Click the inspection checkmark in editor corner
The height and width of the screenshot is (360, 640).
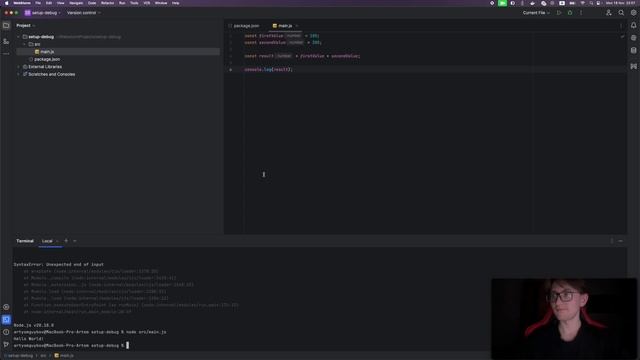622,36
